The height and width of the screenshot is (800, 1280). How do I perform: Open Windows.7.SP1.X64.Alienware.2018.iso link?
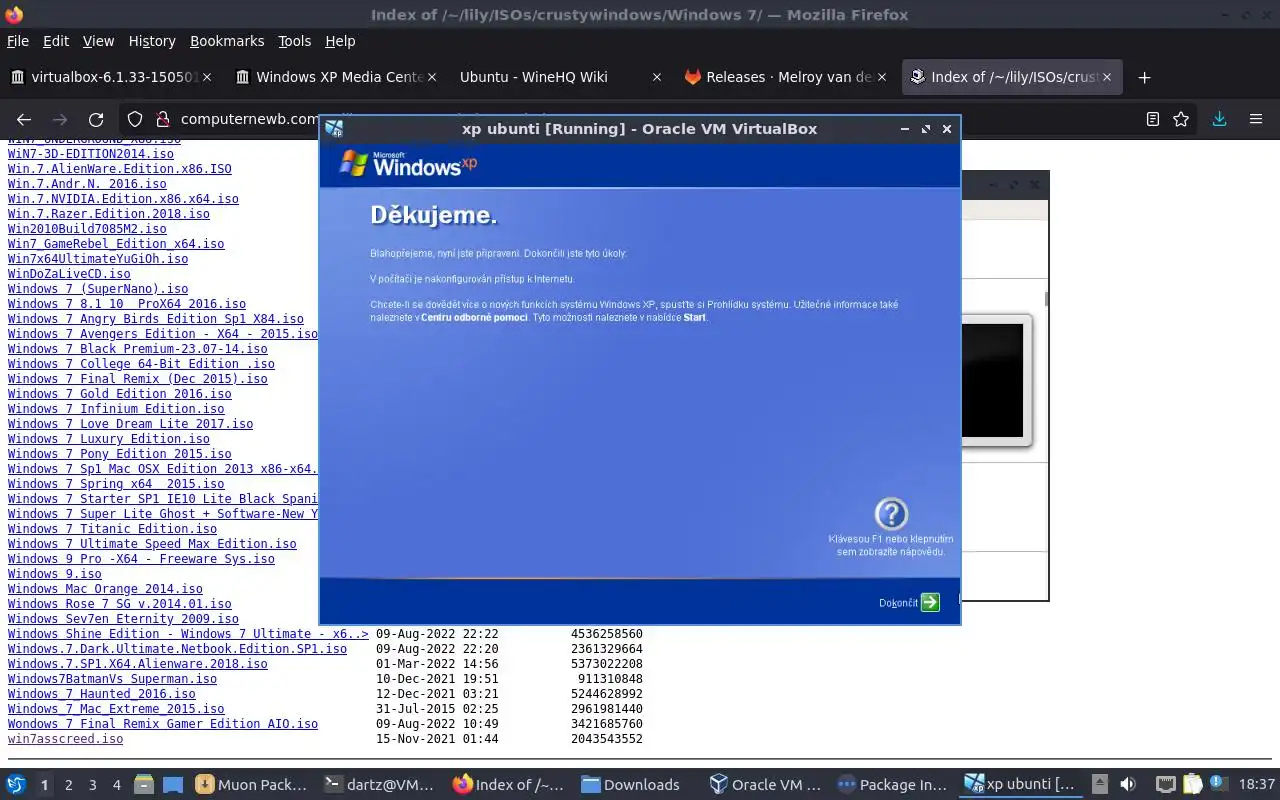pos(138,664)
